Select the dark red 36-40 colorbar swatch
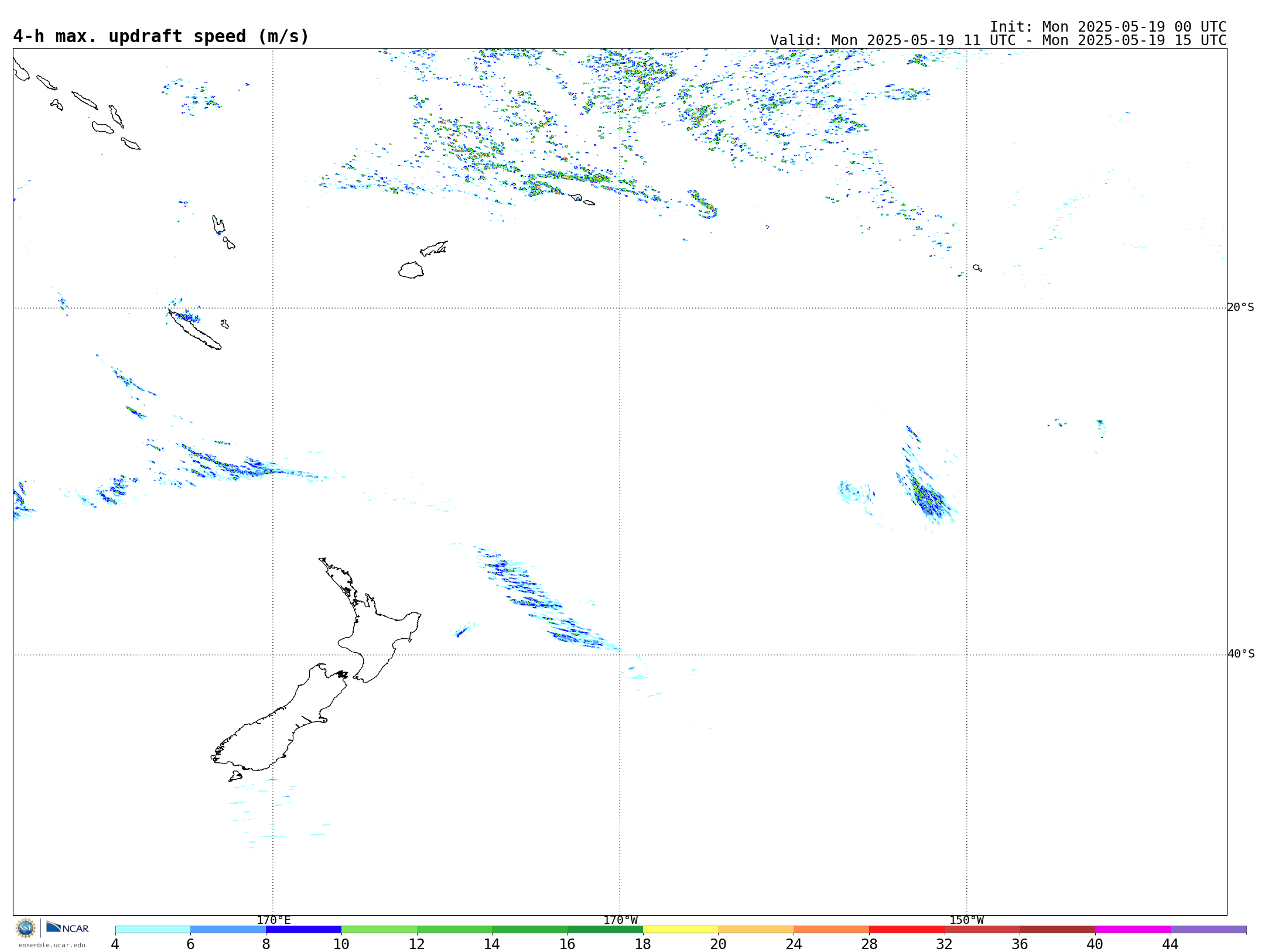Screen dimensions: 1265x952 point(1058,930)
